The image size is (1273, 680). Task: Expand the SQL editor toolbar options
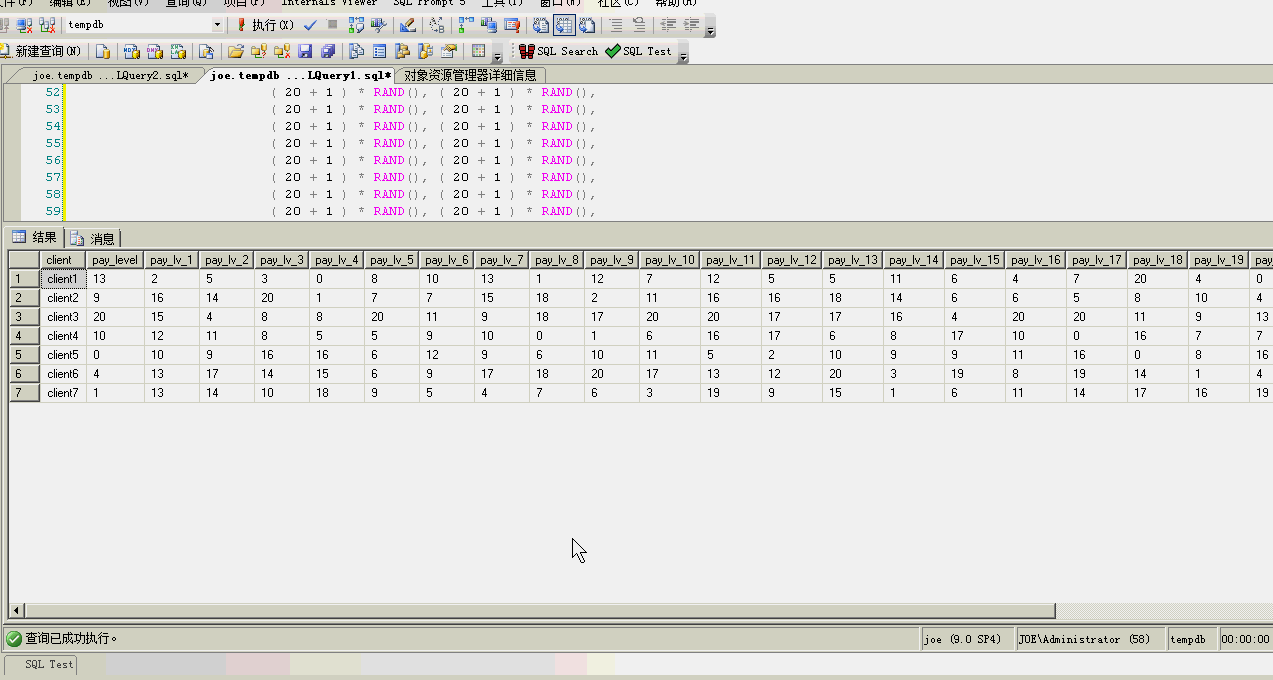[x=710, y=29]
